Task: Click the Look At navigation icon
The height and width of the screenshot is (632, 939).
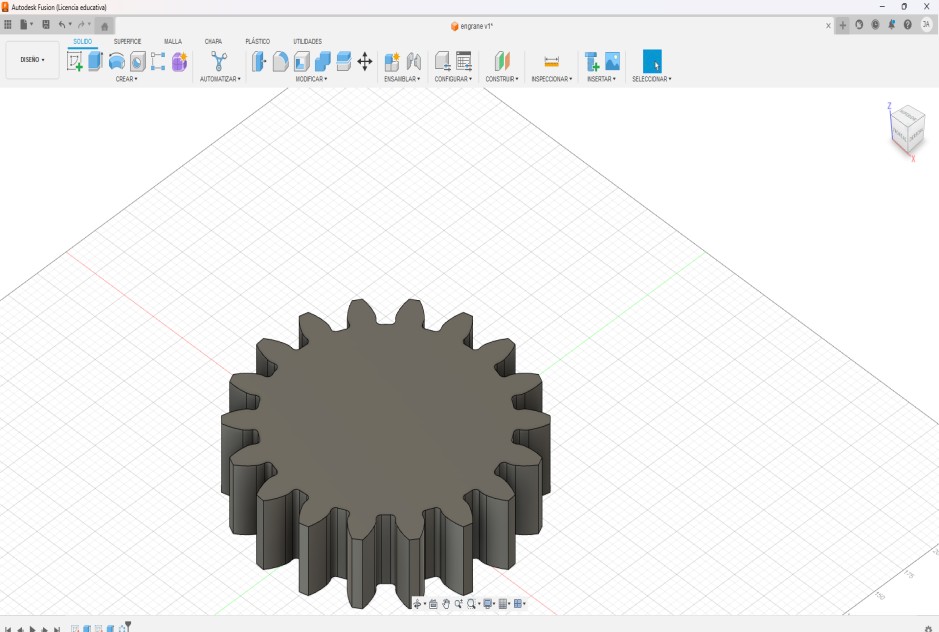Action: coord(433,604)
